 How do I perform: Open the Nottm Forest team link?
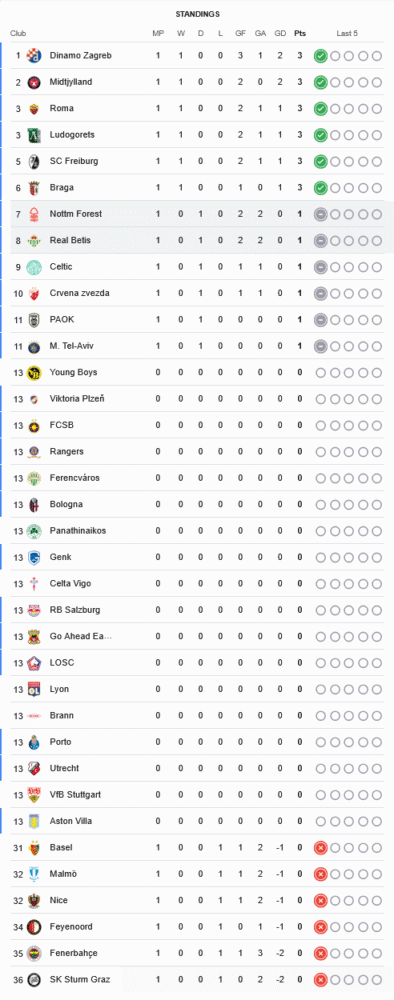(75, 214)
